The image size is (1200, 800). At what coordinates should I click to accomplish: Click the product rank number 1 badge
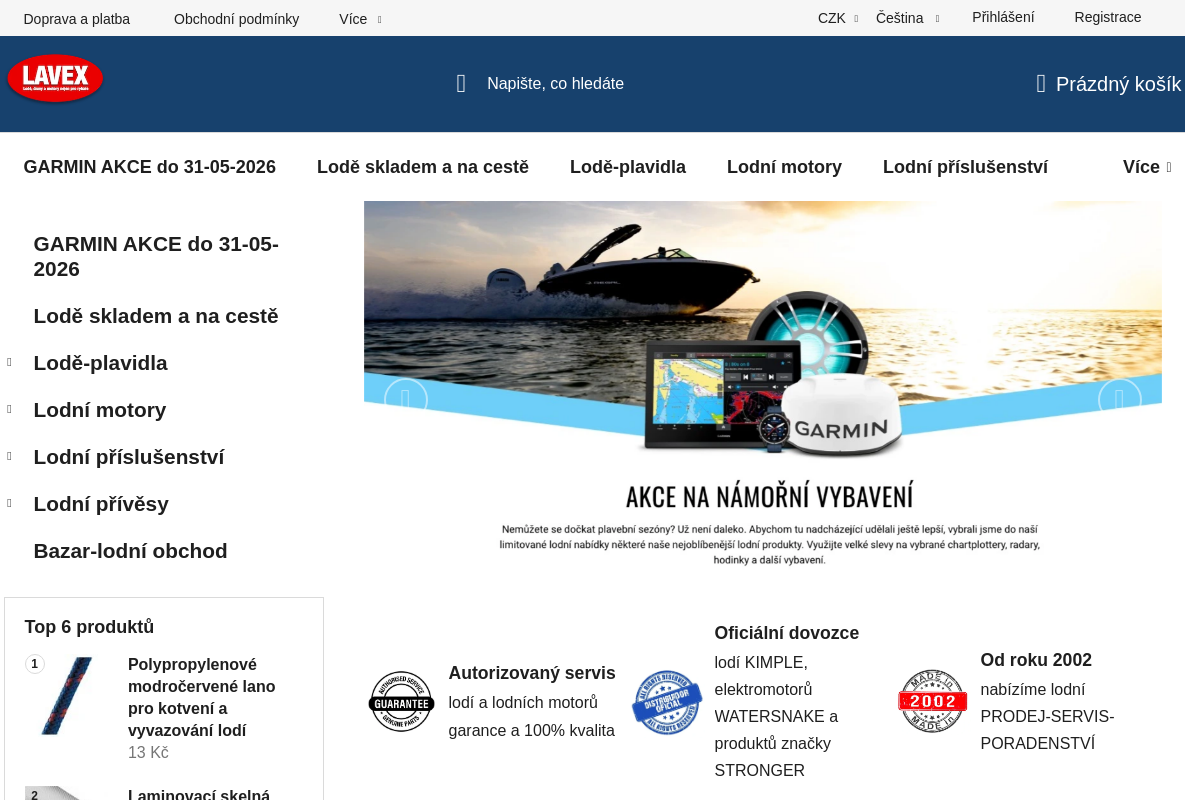pyautogui.click(x=35, y=664)
